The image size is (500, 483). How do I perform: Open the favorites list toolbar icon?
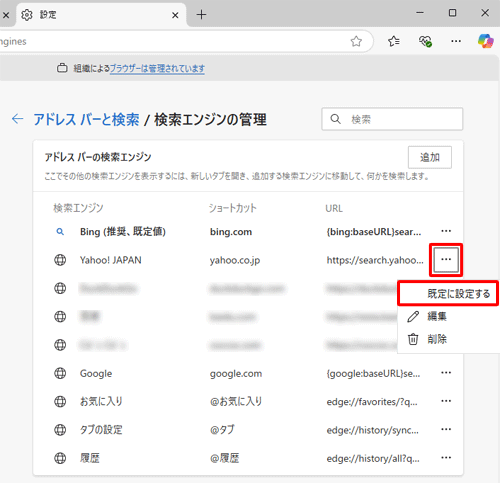coord(394,41)
